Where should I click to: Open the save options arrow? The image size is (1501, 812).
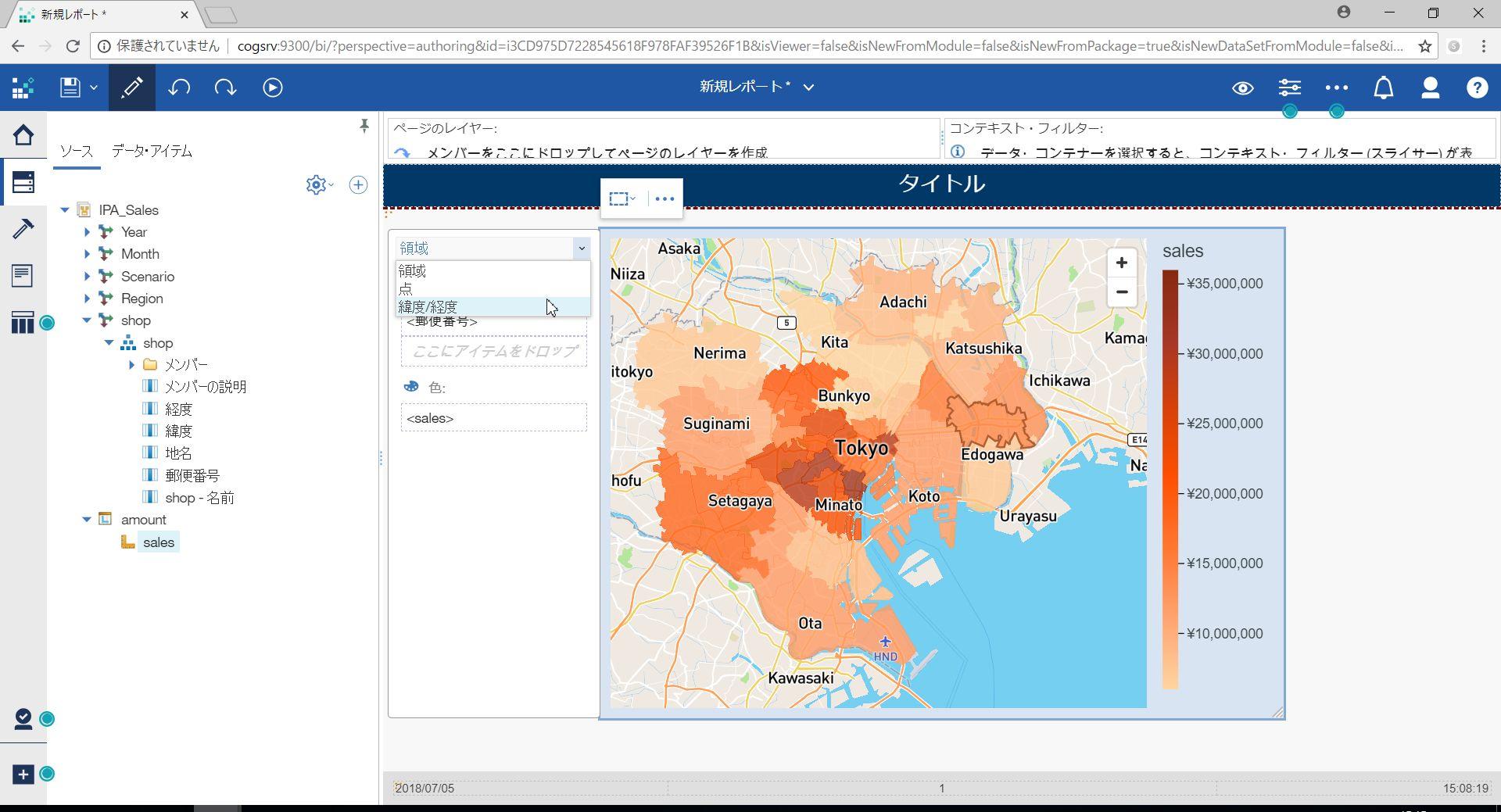[94, 88]
